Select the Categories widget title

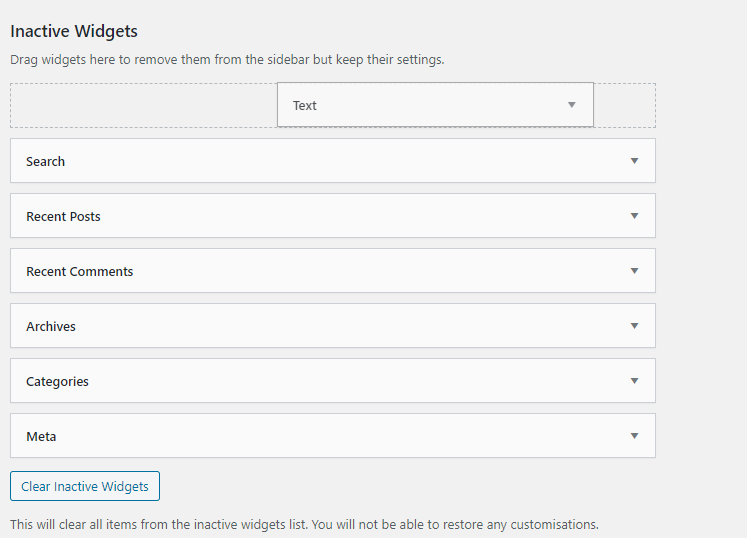pyautogui.click(x=57, y=382)
